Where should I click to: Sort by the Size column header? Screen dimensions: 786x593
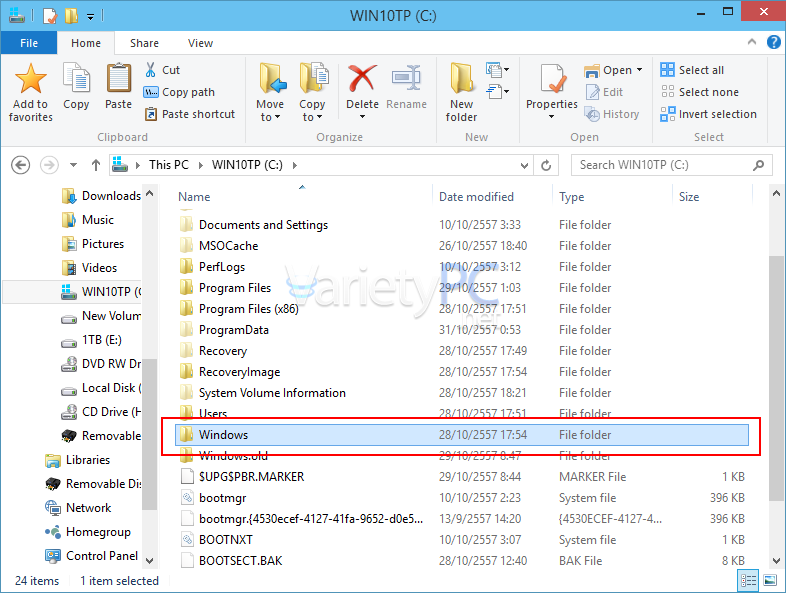point(689,197)
